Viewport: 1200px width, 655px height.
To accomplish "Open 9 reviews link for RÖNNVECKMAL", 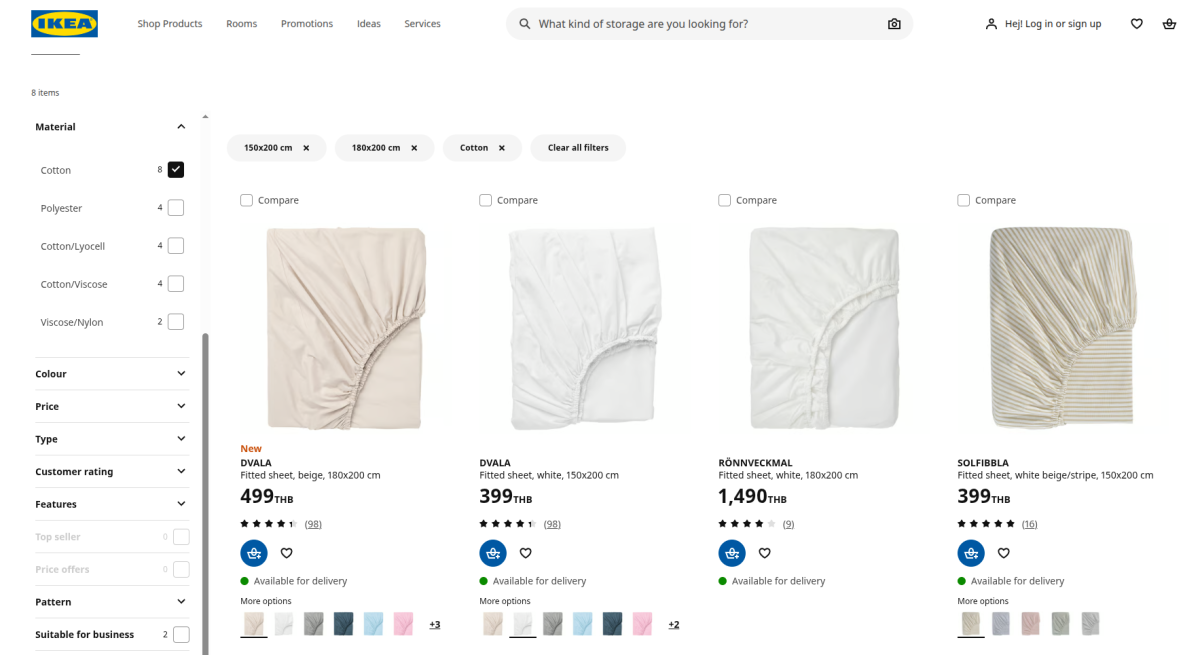I will tap(788, 524).
